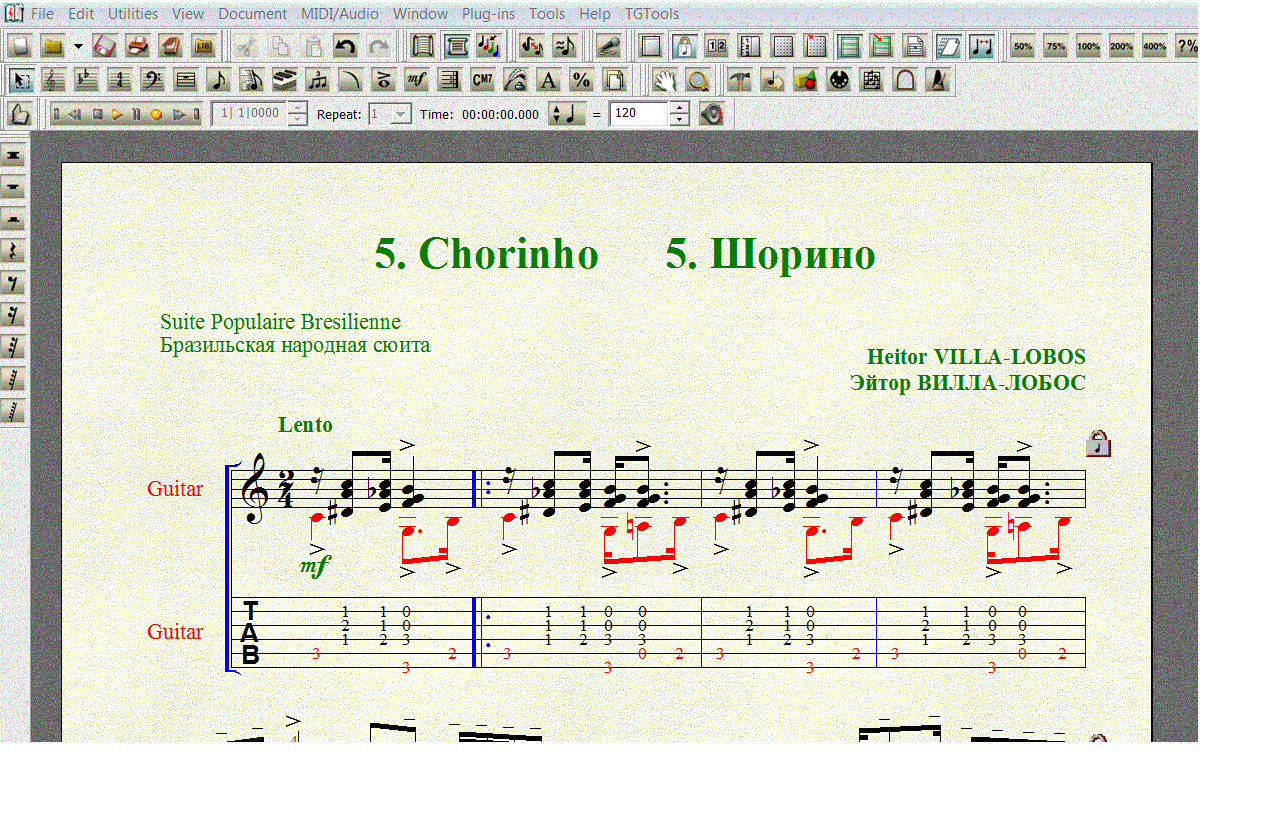Image resolution: width=1274 pixels, height=817 pixels.
Task: Expand the Repeat count dropdown
Action: (x=401, y=114)
